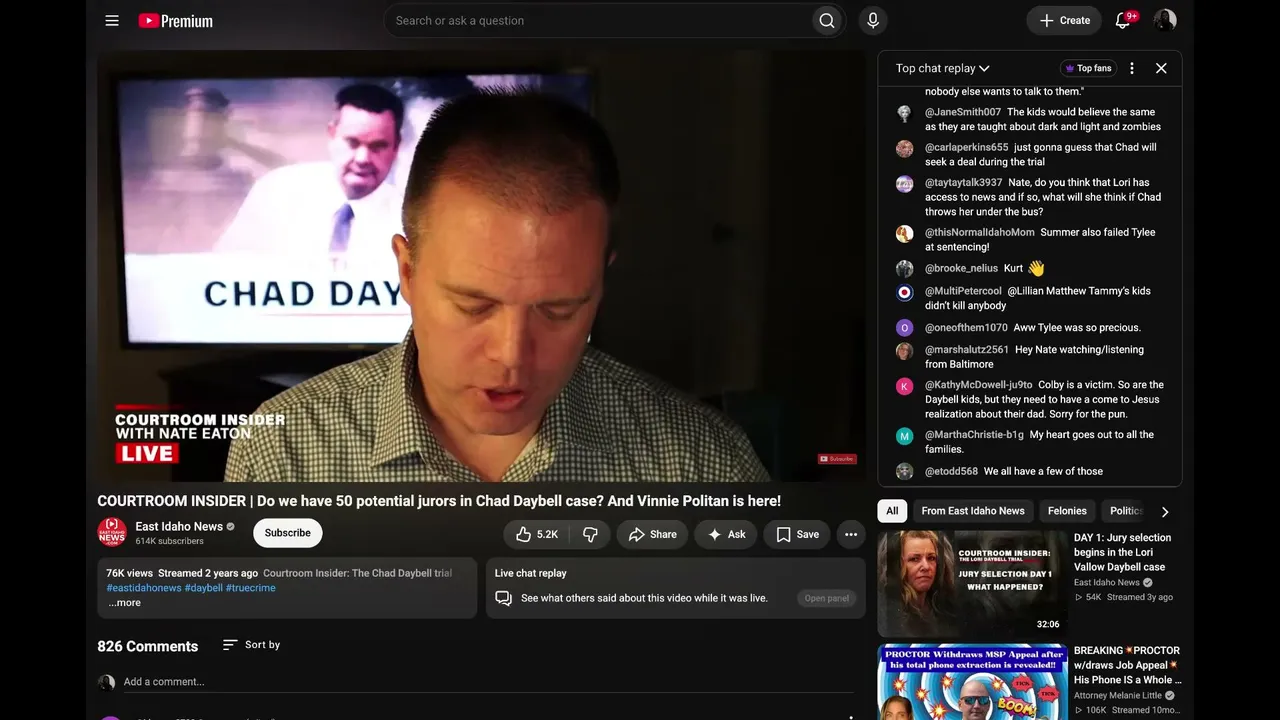Image resolution: width=1280 pixels, height=720 pixels.
Task: Open @brooke_nelius chat avatar
Action: click(905, 269)
